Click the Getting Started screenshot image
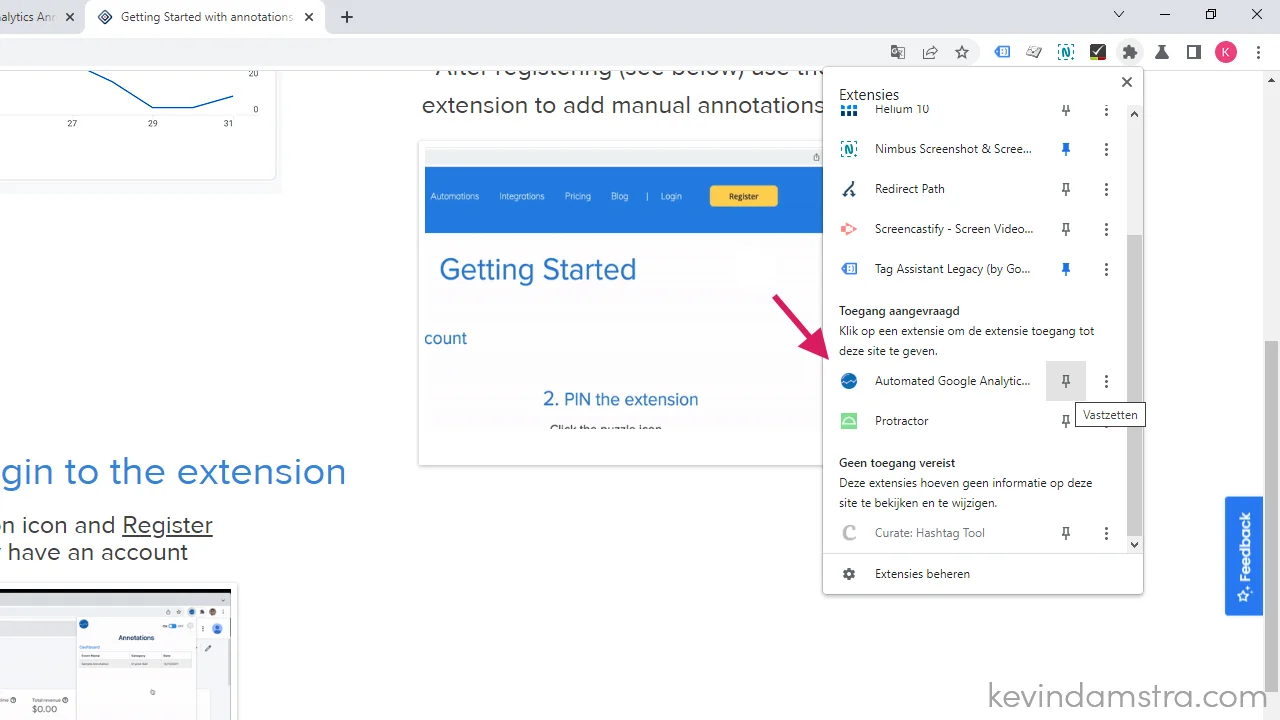Viewport: 1280px width, 720px height. pyautogui.click(x=620, y=303)
